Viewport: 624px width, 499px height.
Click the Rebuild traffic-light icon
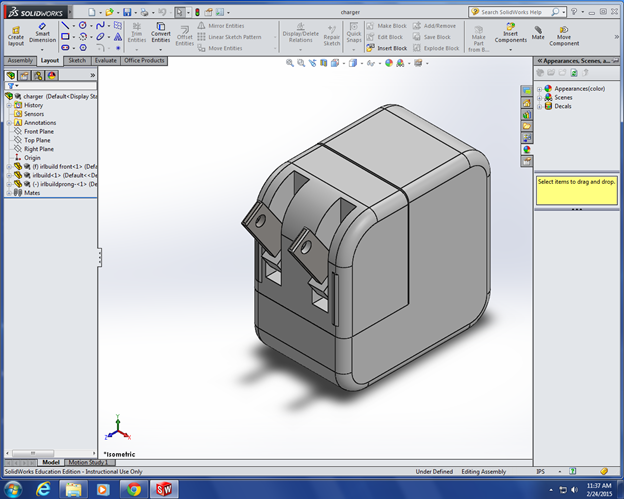197,12
